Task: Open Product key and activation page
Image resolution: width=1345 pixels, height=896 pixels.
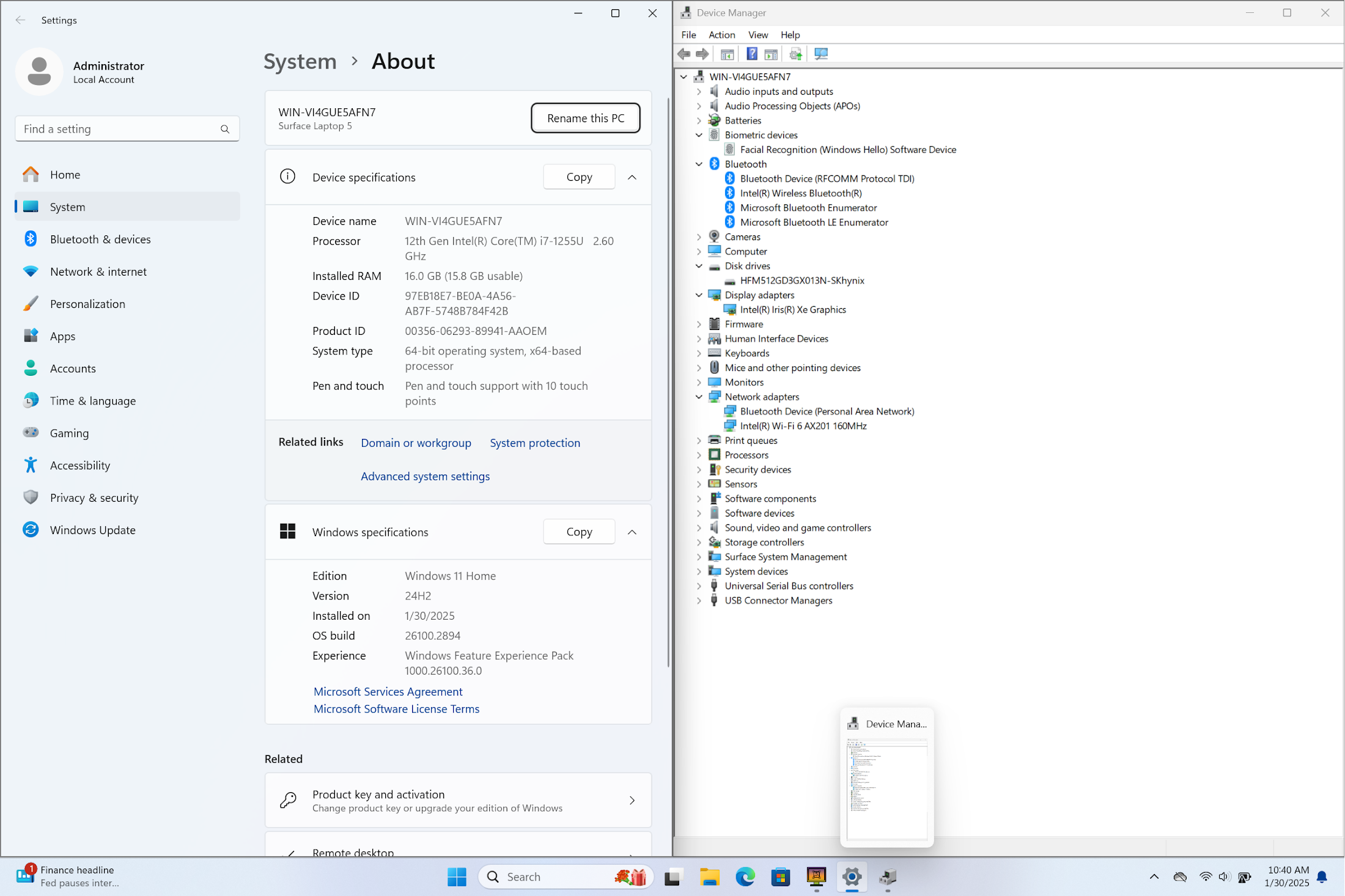Action: (458, 801)
